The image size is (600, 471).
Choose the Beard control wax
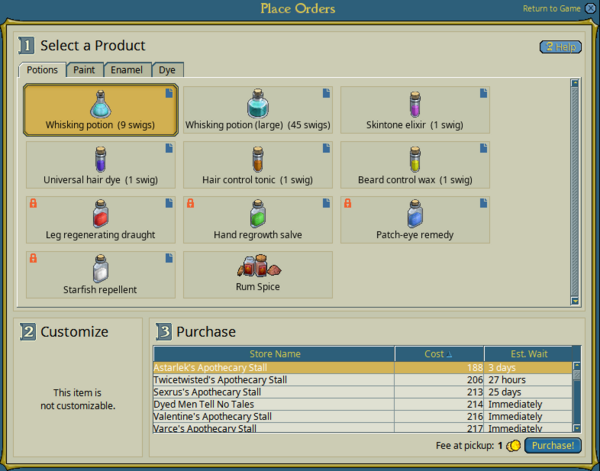pos(414,164)
